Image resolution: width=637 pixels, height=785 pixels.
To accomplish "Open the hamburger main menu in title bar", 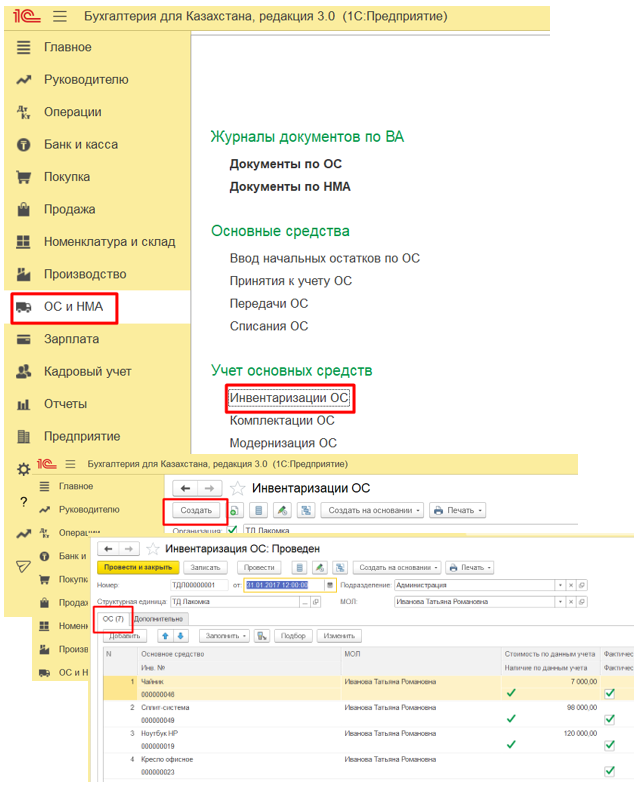I will coord(60,16).
